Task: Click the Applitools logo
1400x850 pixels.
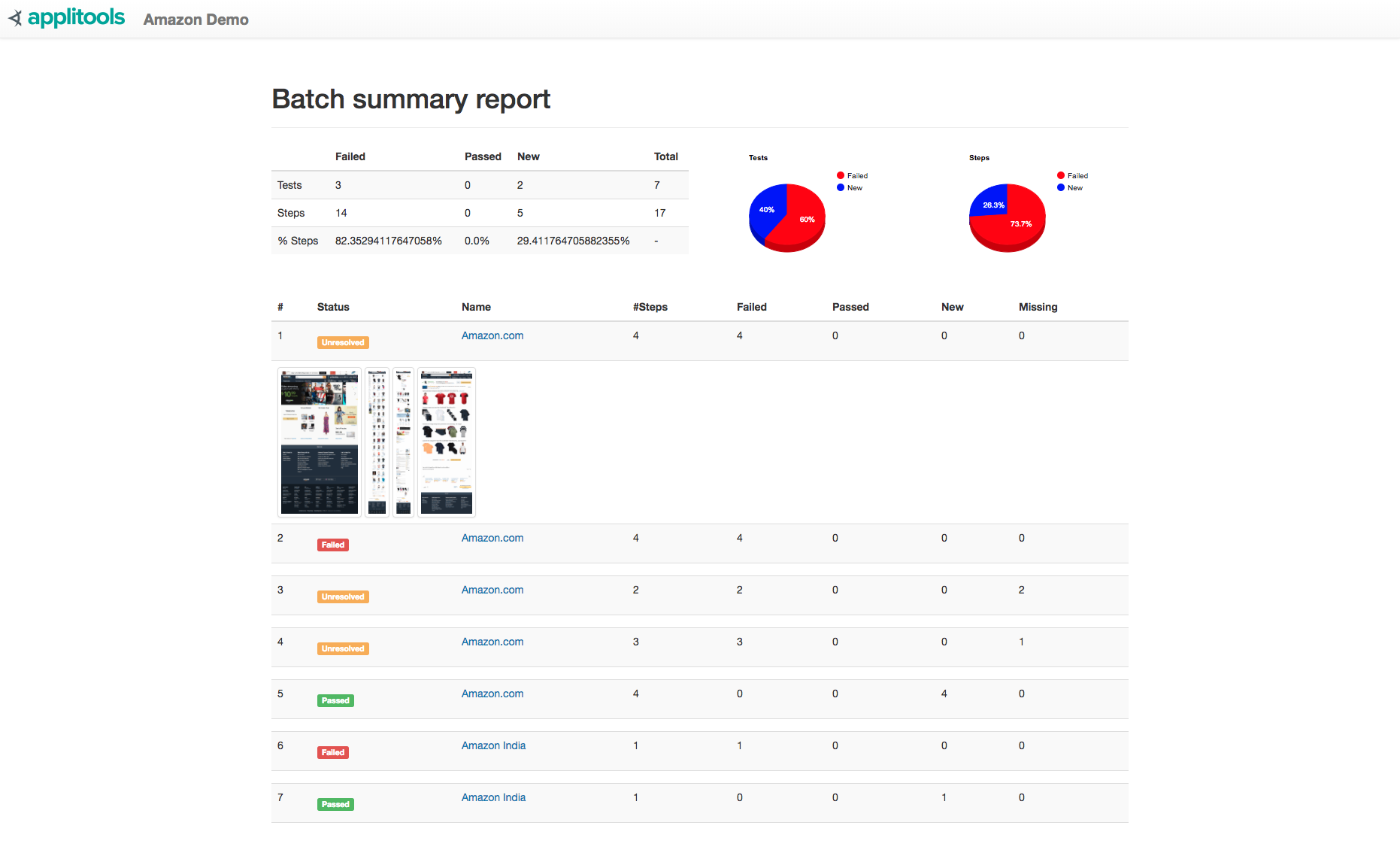Action: pos(66,17)
